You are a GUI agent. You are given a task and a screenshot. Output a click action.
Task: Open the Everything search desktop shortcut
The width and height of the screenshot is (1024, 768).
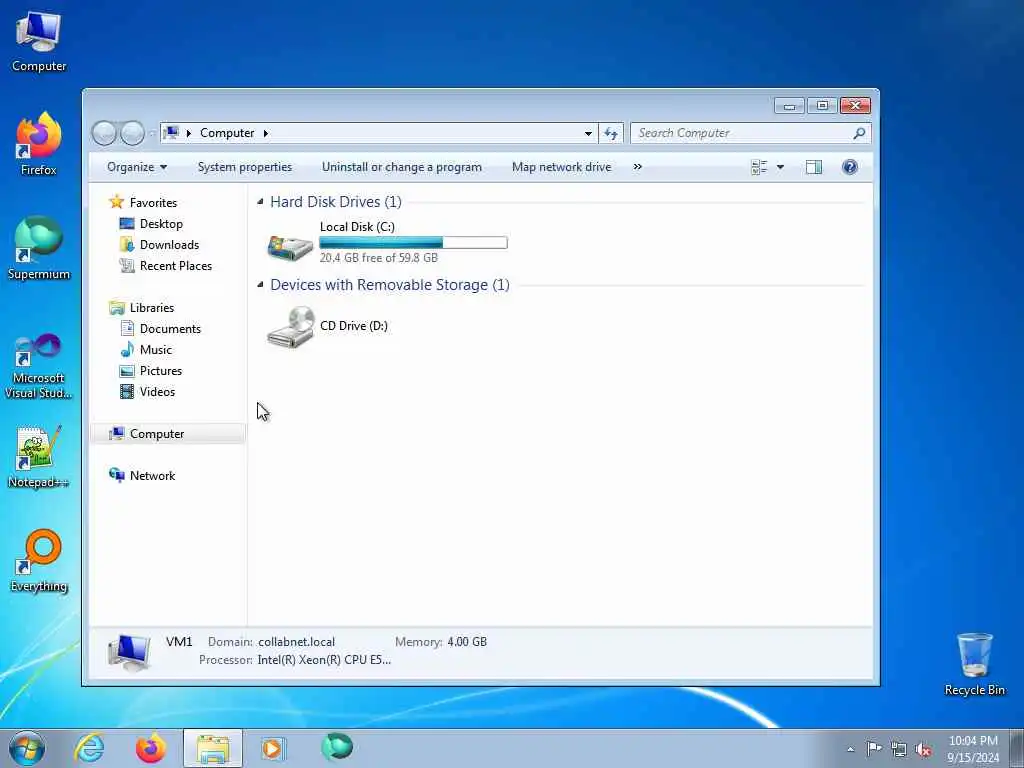pyautogui.click(x=39, y=560)
